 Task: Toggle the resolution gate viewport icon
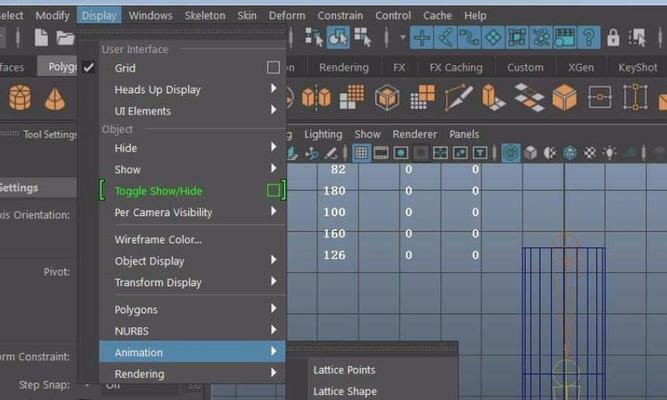coord(401,153)
